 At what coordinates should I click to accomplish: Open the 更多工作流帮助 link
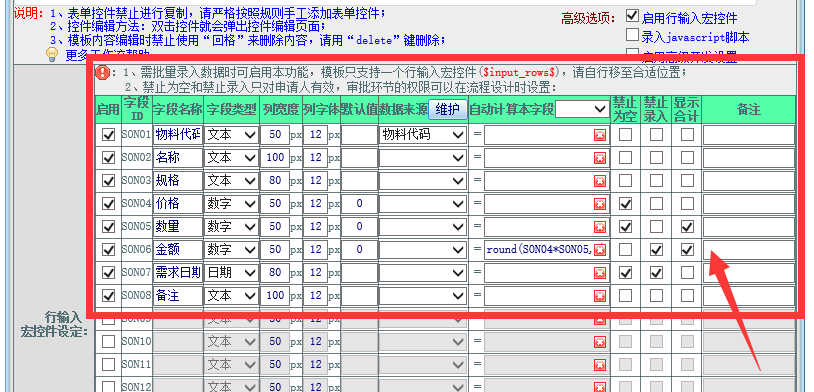(107, 56)
